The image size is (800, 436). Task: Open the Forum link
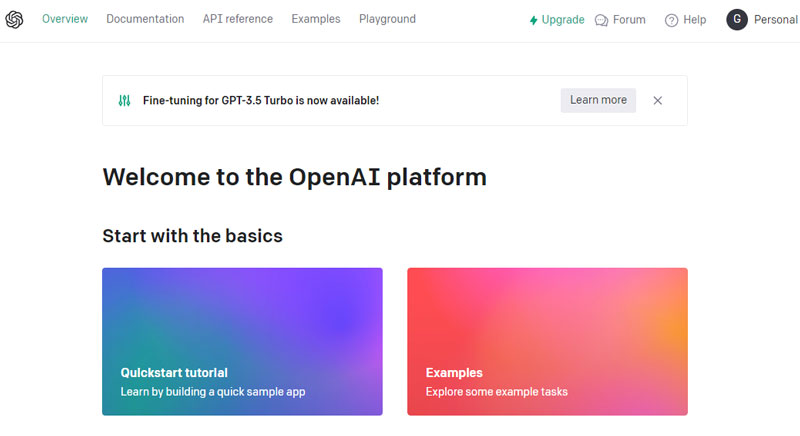(x=629, y=19)
